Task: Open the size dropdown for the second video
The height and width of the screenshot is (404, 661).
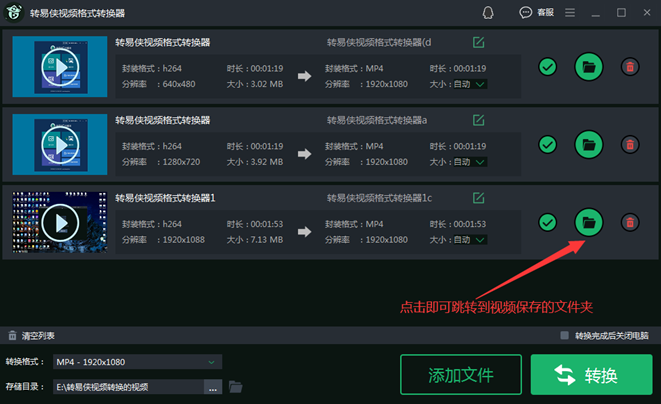Action: coord(481,161)
